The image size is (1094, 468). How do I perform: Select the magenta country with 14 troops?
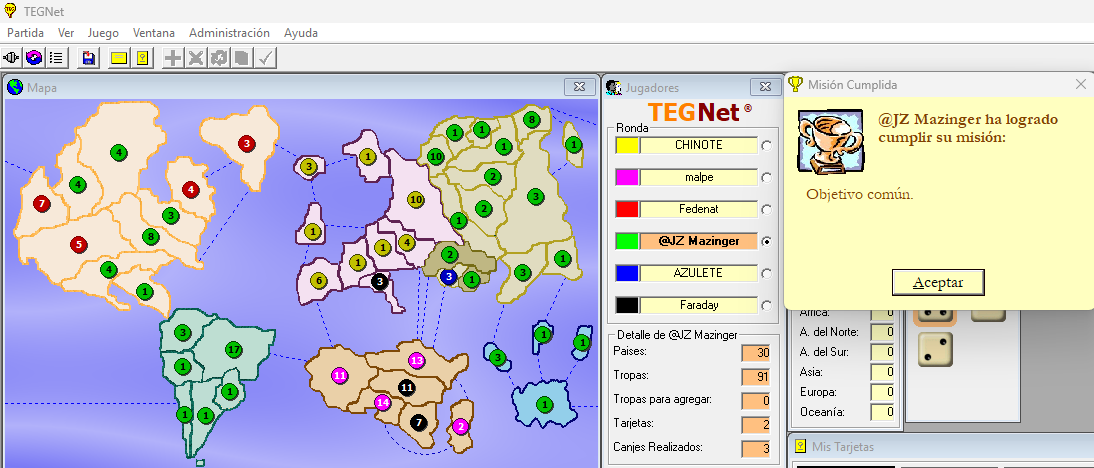382,402
